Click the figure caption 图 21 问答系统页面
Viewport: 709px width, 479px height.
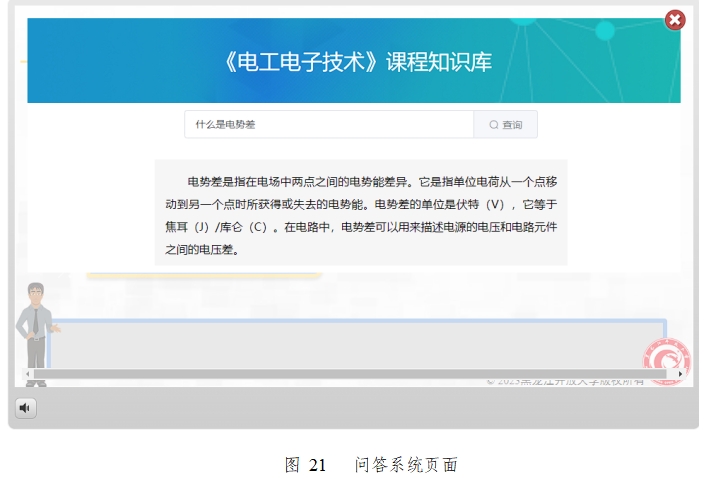click(x=371, y=465)
